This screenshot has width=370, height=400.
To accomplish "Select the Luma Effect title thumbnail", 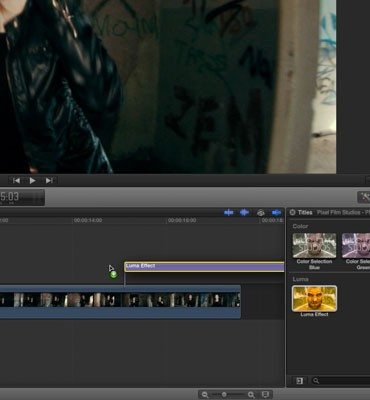I will point(314,298).
